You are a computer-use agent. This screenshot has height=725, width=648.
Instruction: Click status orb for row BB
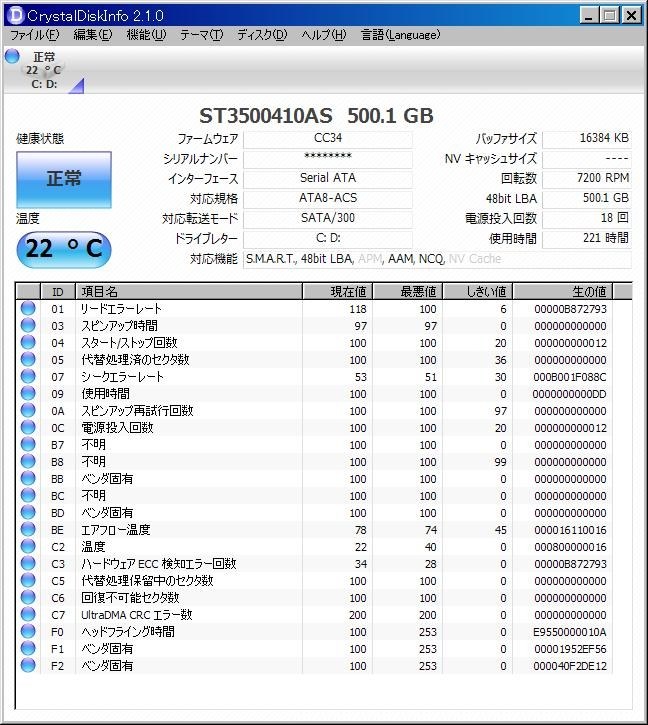(28, 479)
